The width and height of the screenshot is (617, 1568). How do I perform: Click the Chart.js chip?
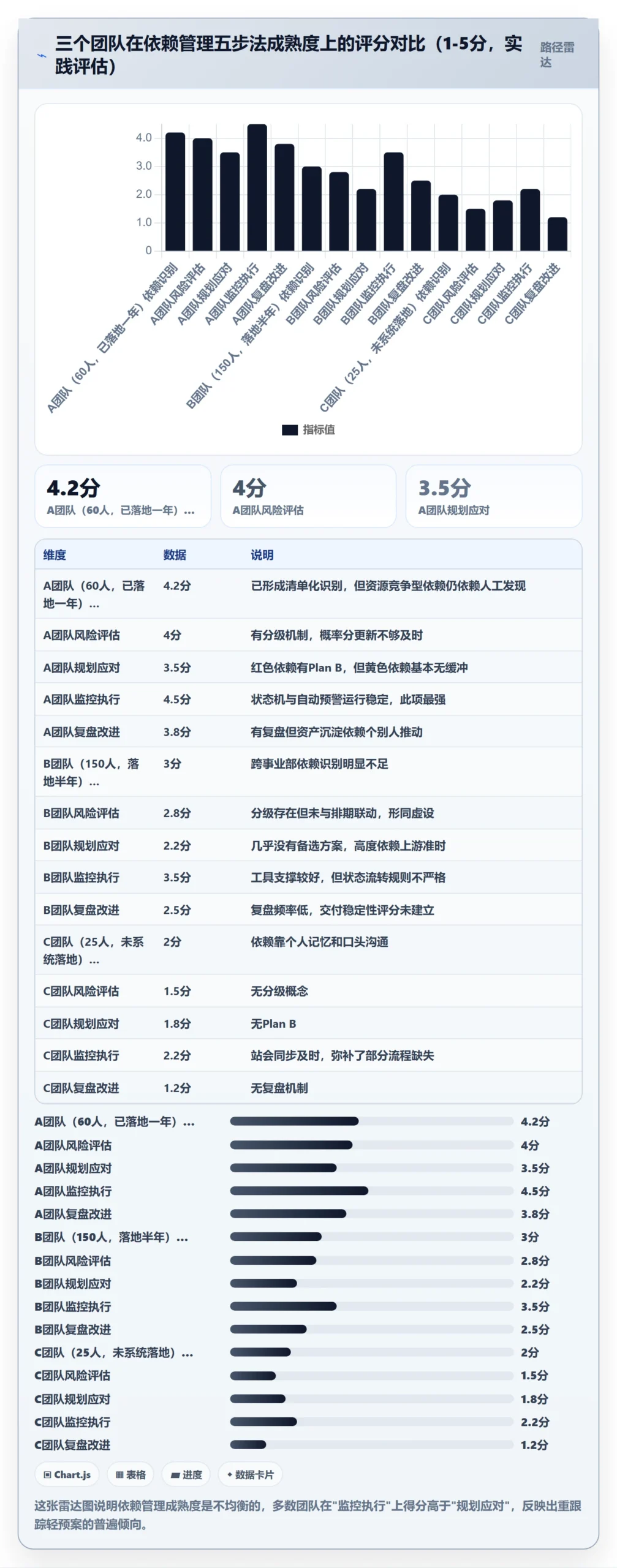coord(67,1474)
